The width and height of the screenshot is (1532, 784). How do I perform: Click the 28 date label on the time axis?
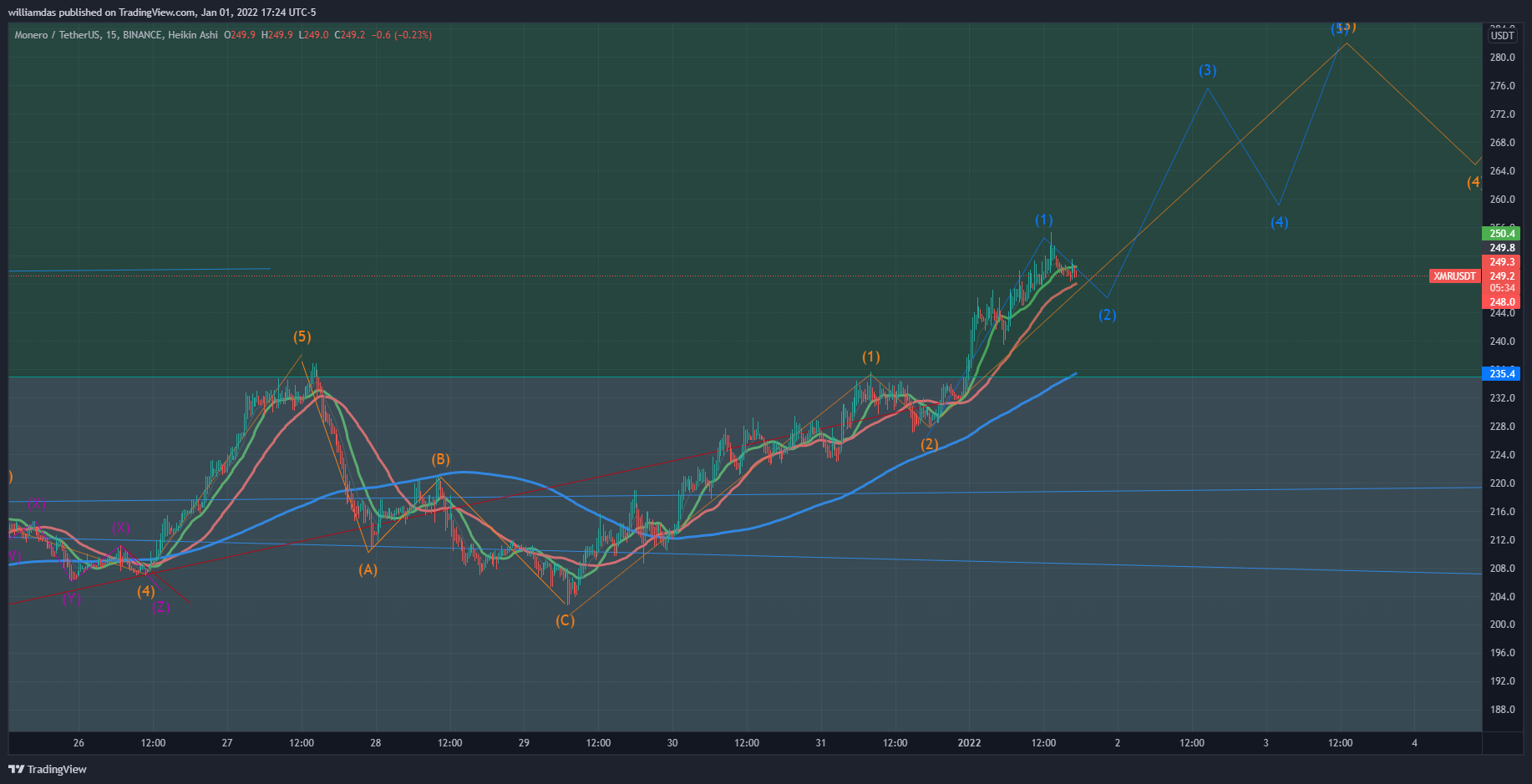pyautogui.click(x=376, y=743)
